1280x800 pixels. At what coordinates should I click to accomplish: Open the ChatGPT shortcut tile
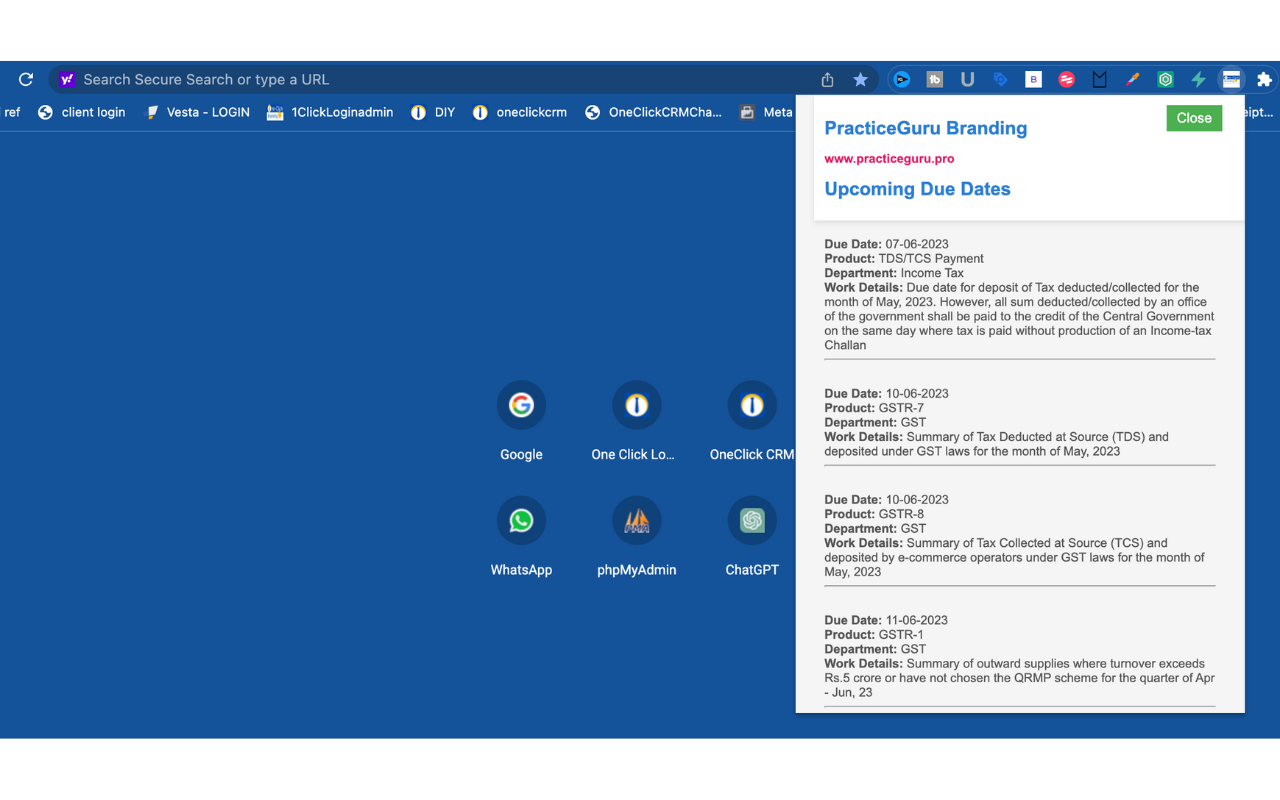click(x=752, y=537)
